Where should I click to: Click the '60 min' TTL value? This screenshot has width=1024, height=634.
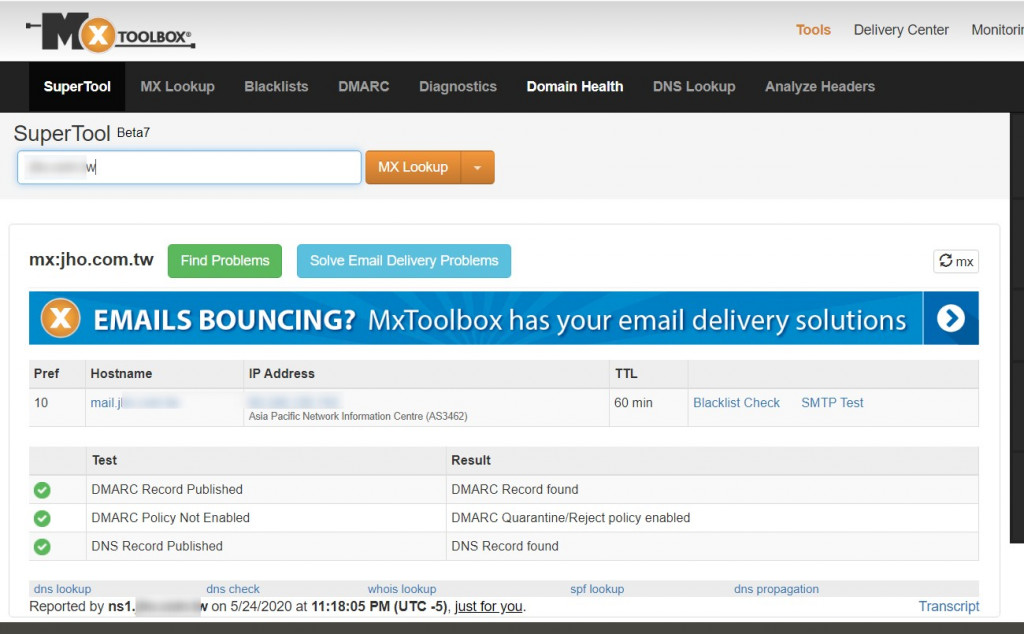point(633,403)
